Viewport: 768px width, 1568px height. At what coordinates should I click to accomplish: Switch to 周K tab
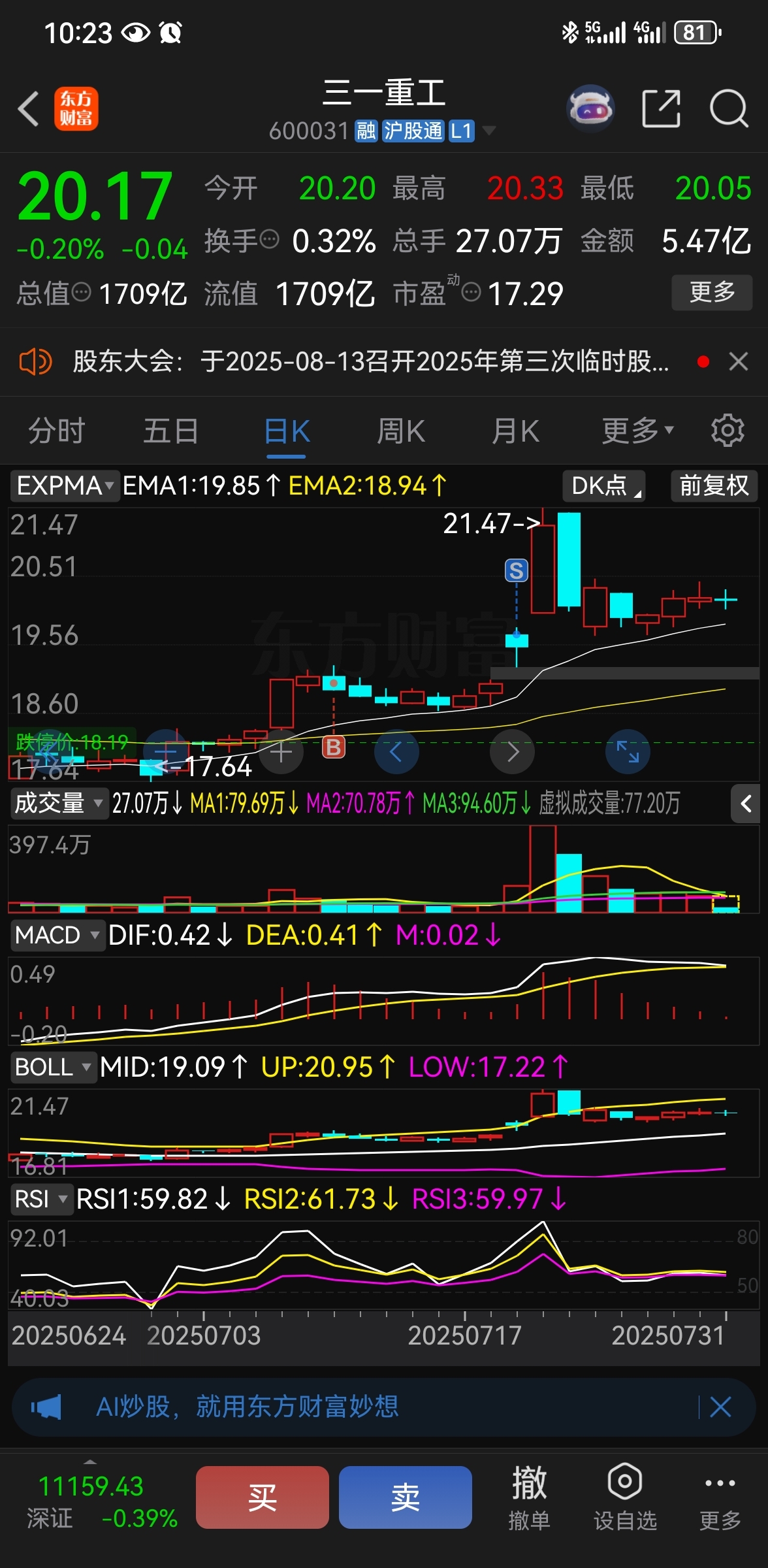click(x=401, y=431)
